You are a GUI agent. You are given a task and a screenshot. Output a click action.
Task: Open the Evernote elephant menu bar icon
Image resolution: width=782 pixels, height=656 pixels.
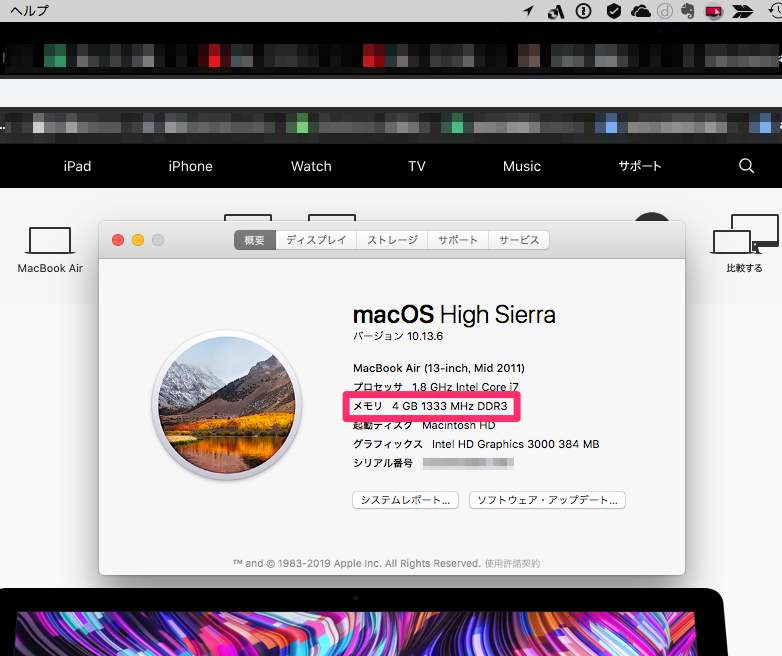[x=688, y=11]
